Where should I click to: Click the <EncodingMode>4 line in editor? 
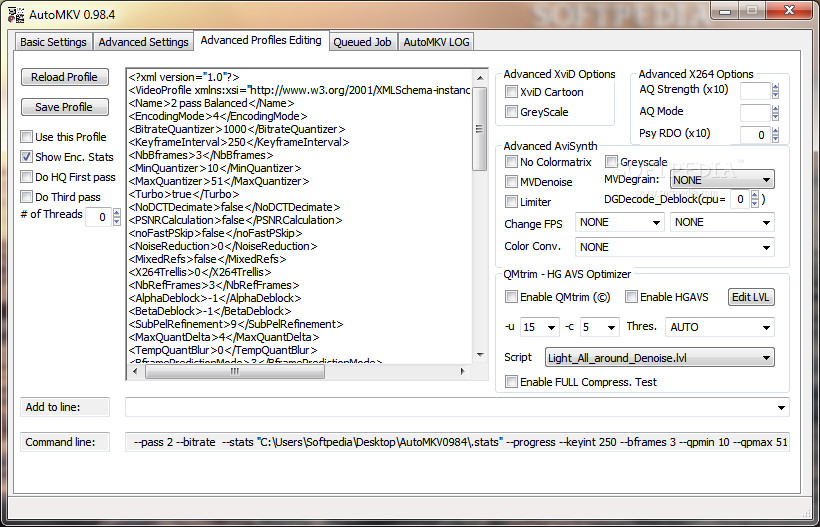click(218, 116)
